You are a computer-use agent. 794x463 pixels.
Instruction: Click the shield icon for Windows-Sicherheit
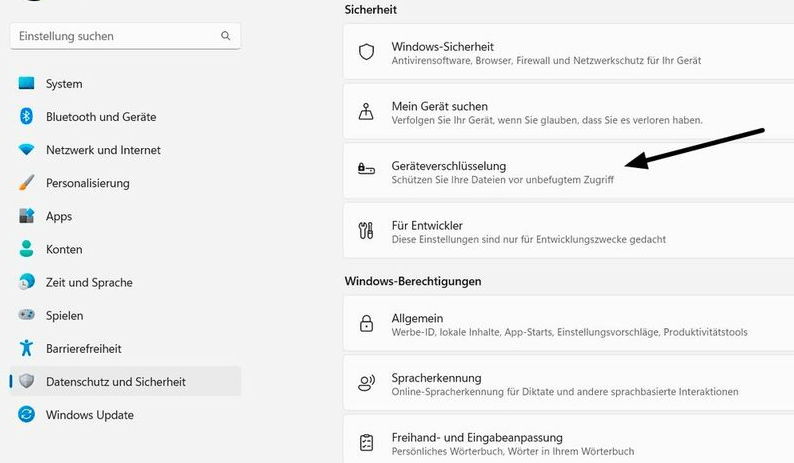366,52
